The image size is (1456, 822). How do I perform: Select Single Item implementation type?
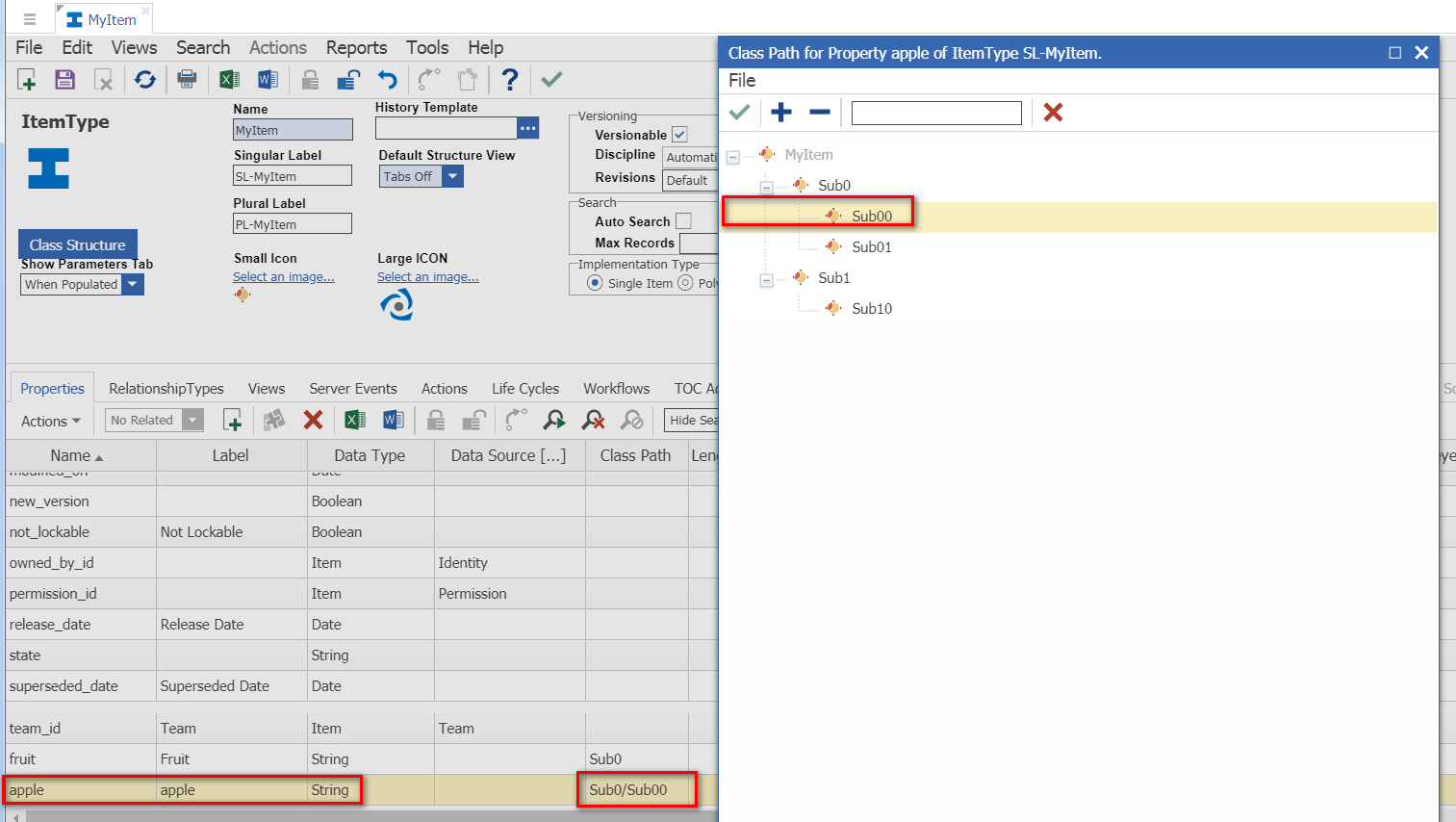[x=595, y=283]
